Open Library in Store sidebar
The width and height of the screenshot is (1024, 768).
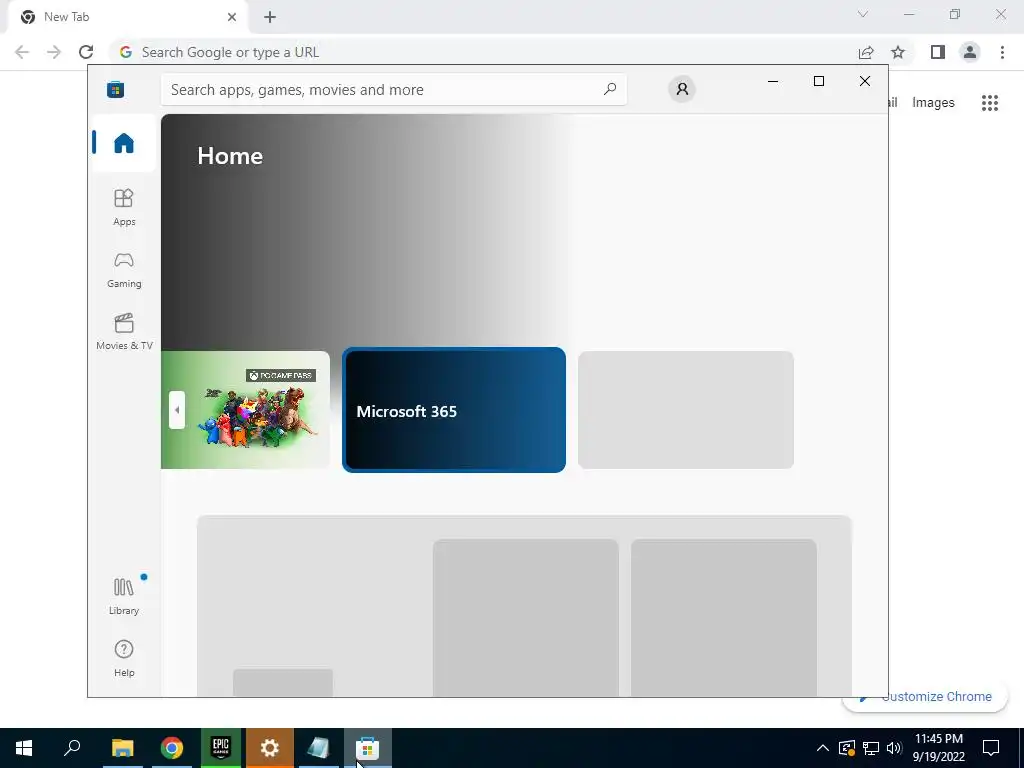[123, 596]
